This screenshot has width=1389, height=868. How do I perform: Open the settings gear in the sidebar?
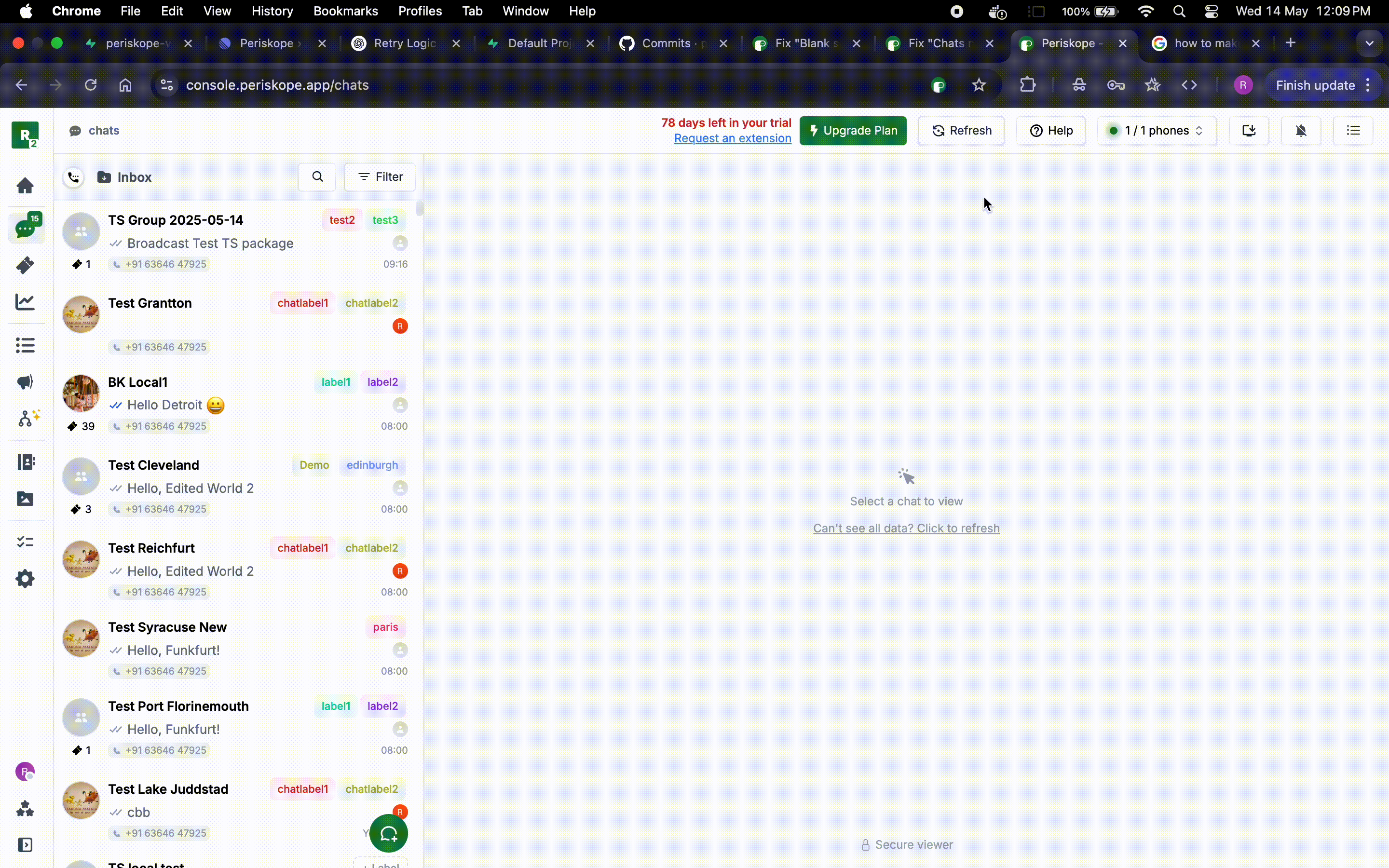click(25, 579)
